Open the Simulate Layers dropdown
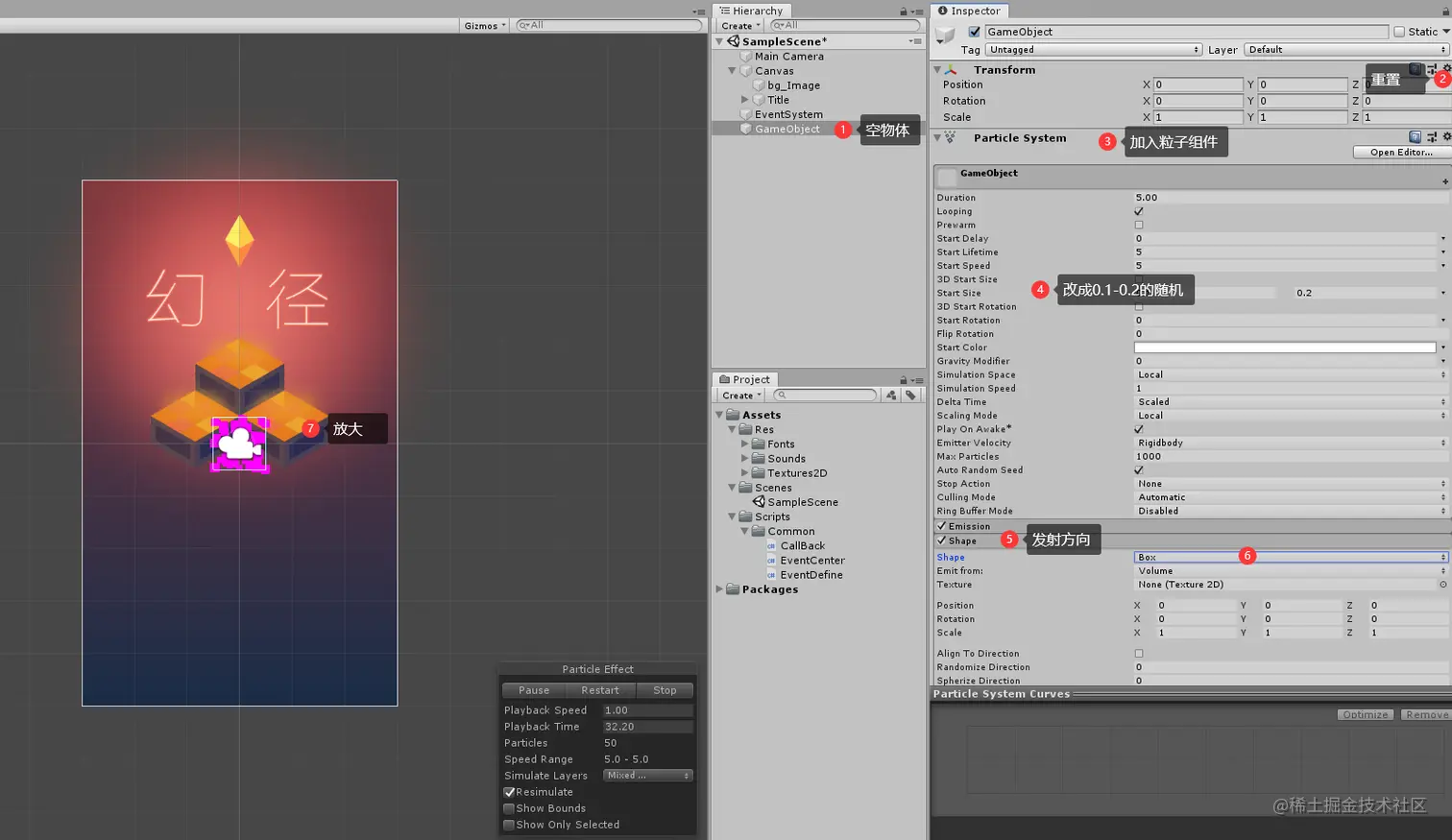This screenshot has width=1452, height=840. coord(647,776)
